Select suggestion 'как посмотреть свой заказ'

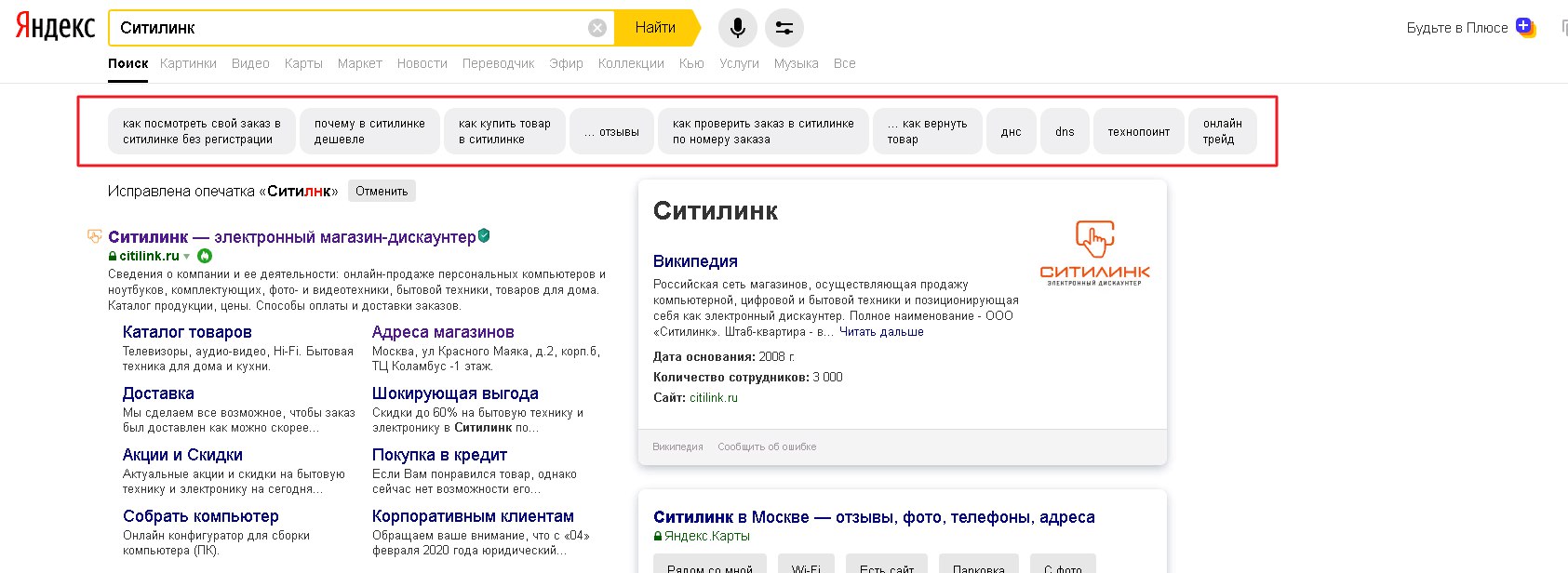202,131
